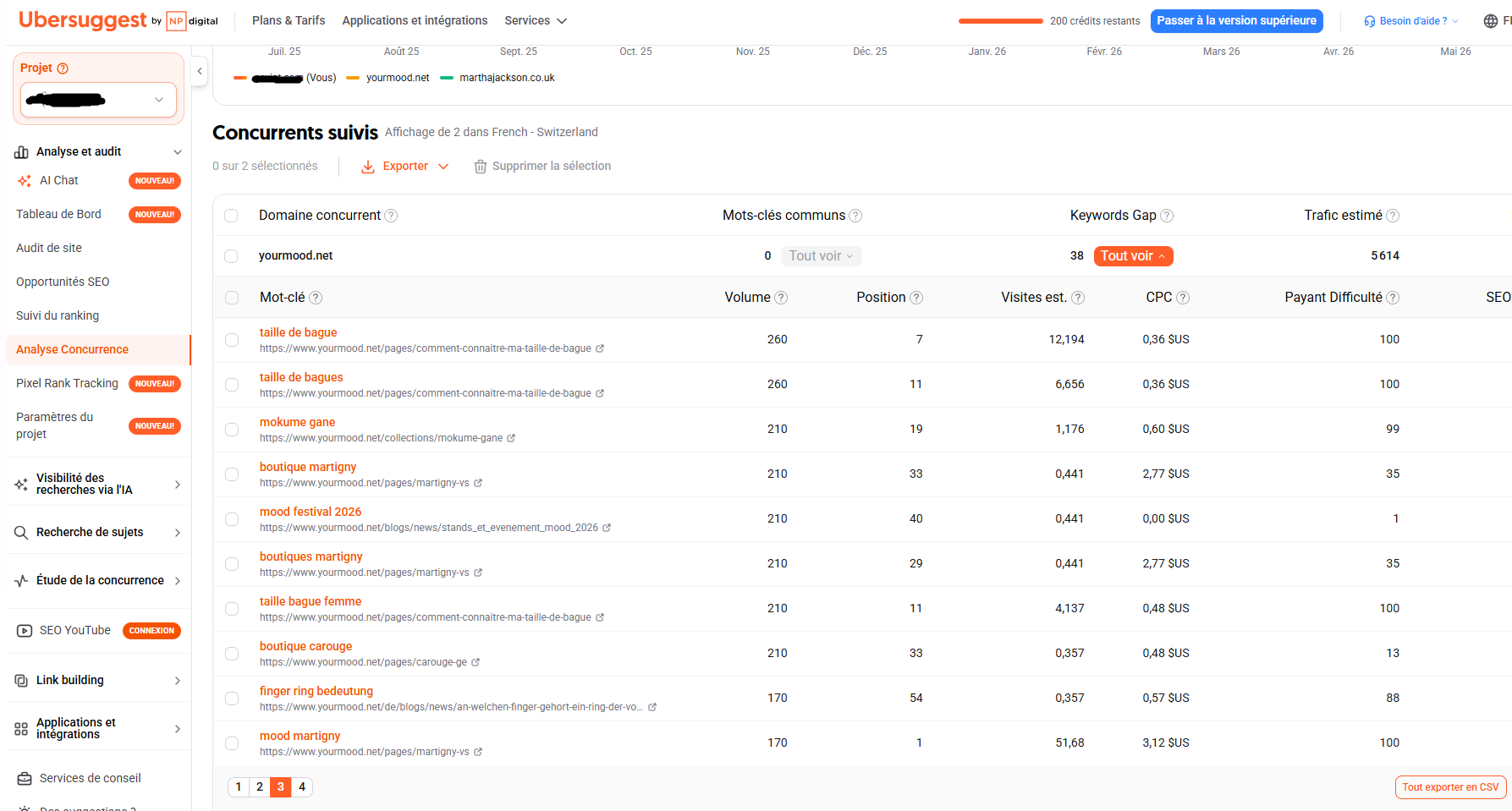Select all competitors with Domaine concurrent checkbox
The width and height of the screenshot is (1512, 811).
(231, 216)
